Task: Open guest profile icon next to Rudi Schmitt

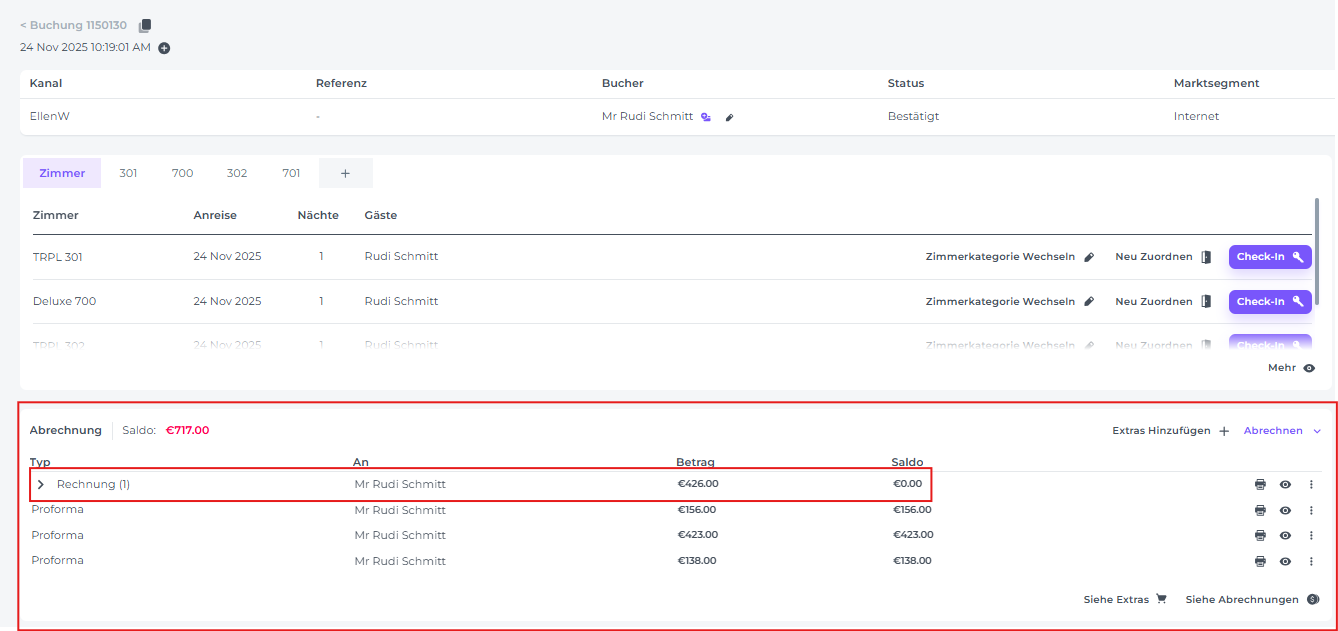Action: [x=706, y=117]
